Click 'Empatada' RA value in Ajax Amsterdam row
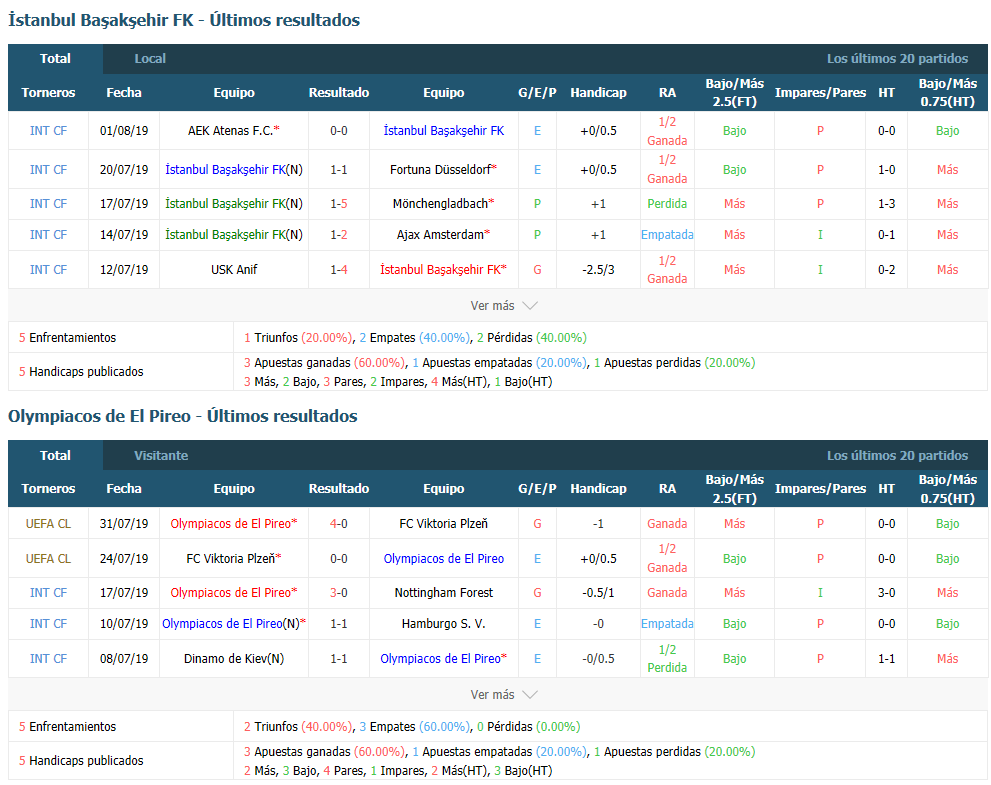Image resolution: width=991 pixels, height=785 pixels. tap(667, 234)
